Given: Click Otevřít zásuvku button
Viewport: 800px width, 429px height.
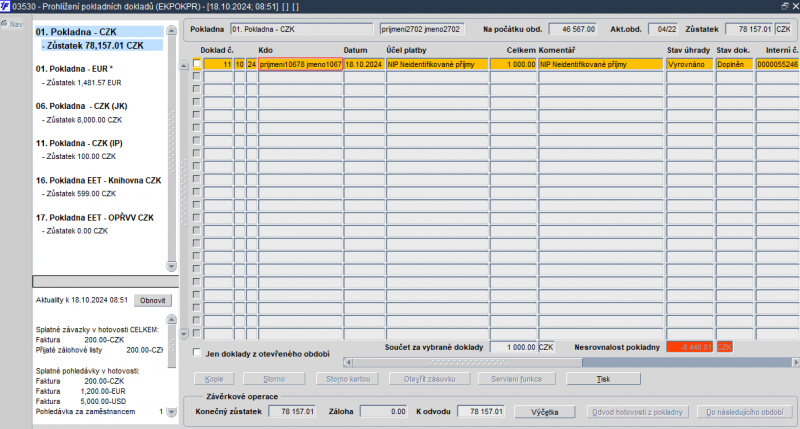Looking at the screenshot, I should (430, 379).
